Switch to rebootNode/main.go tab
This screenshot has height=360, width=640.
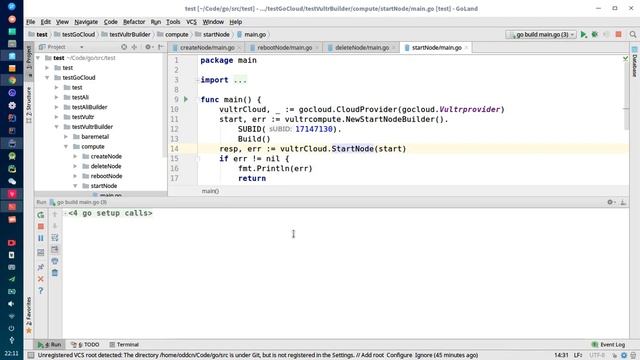[x=283, y=48]
